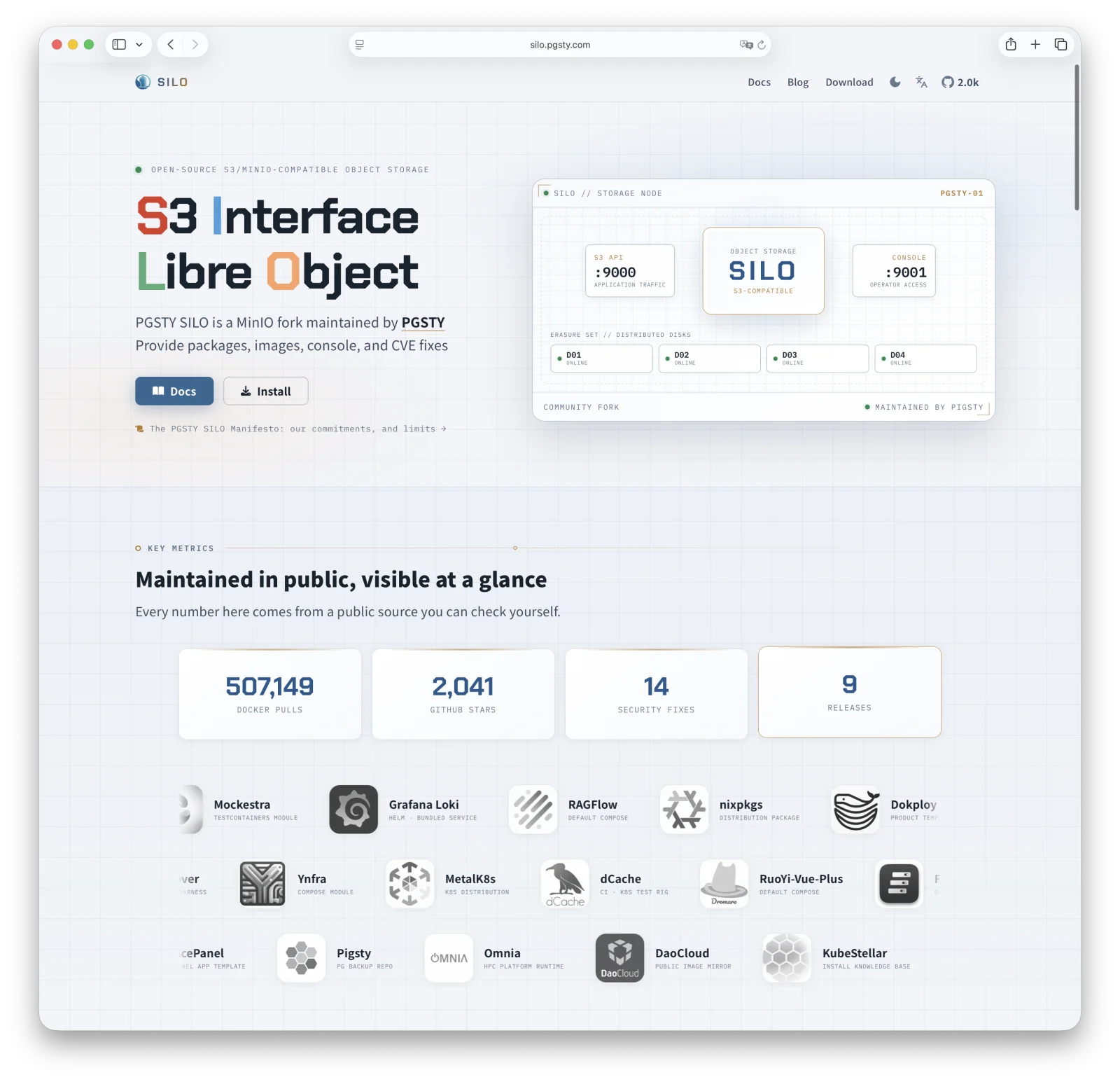This screenshot has height=1082, width=1120.
Task: Click the 'COMMUNITY FORK' text
Action: point(581,407)
